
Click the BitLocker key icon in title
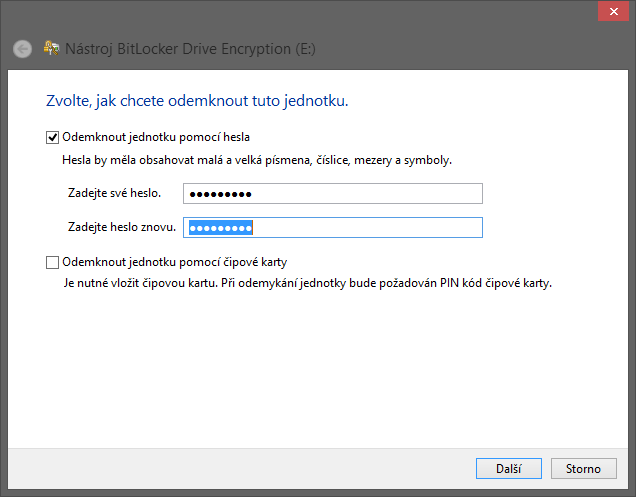[x=51, y=48]
